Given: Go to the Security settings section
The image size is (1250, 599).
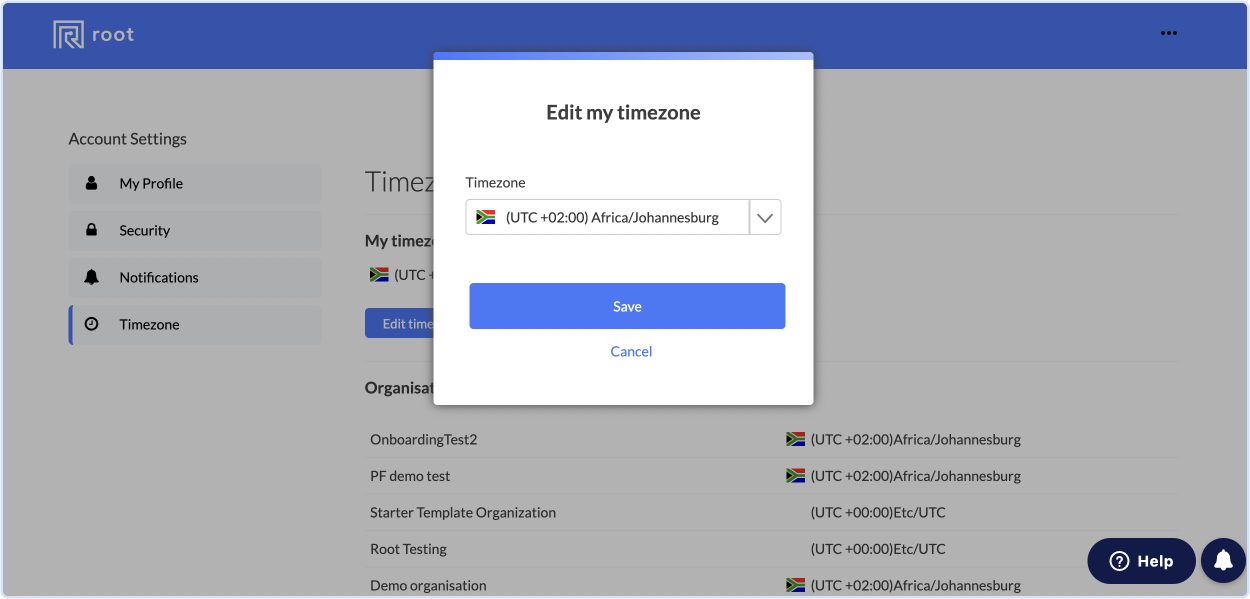Looking at the screenshot, I should click(x=195, y=231).
